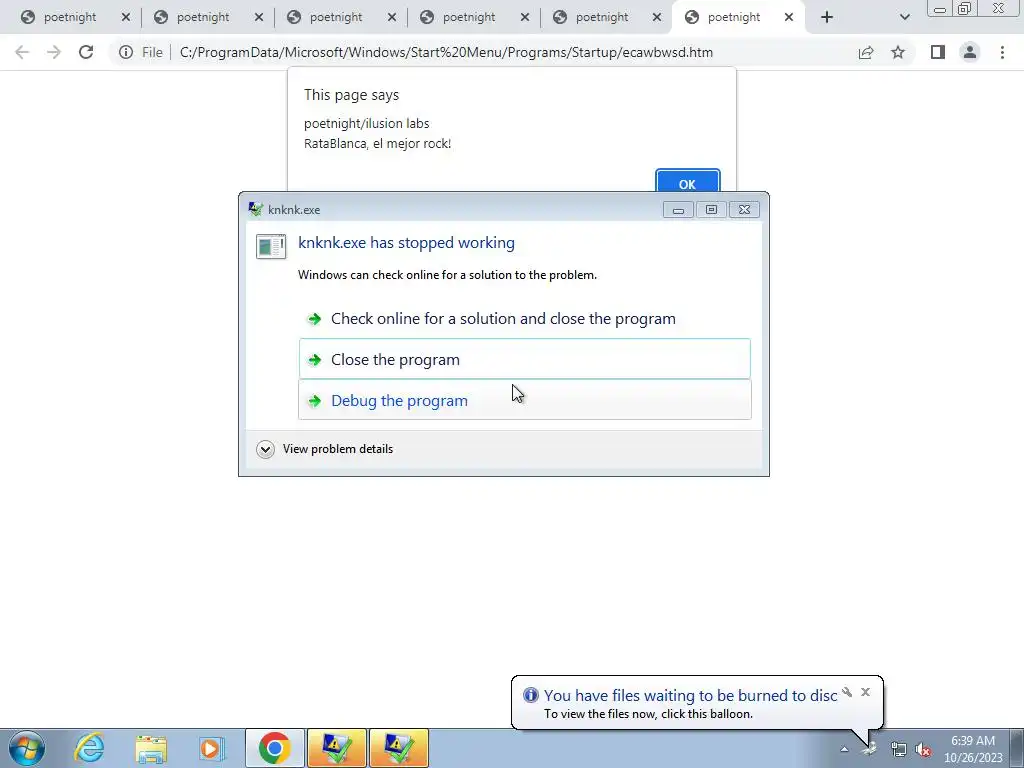Viewport: 1024px width, 768px height.
Task: Open a new tab with the plus button
Action: (827, 18)
